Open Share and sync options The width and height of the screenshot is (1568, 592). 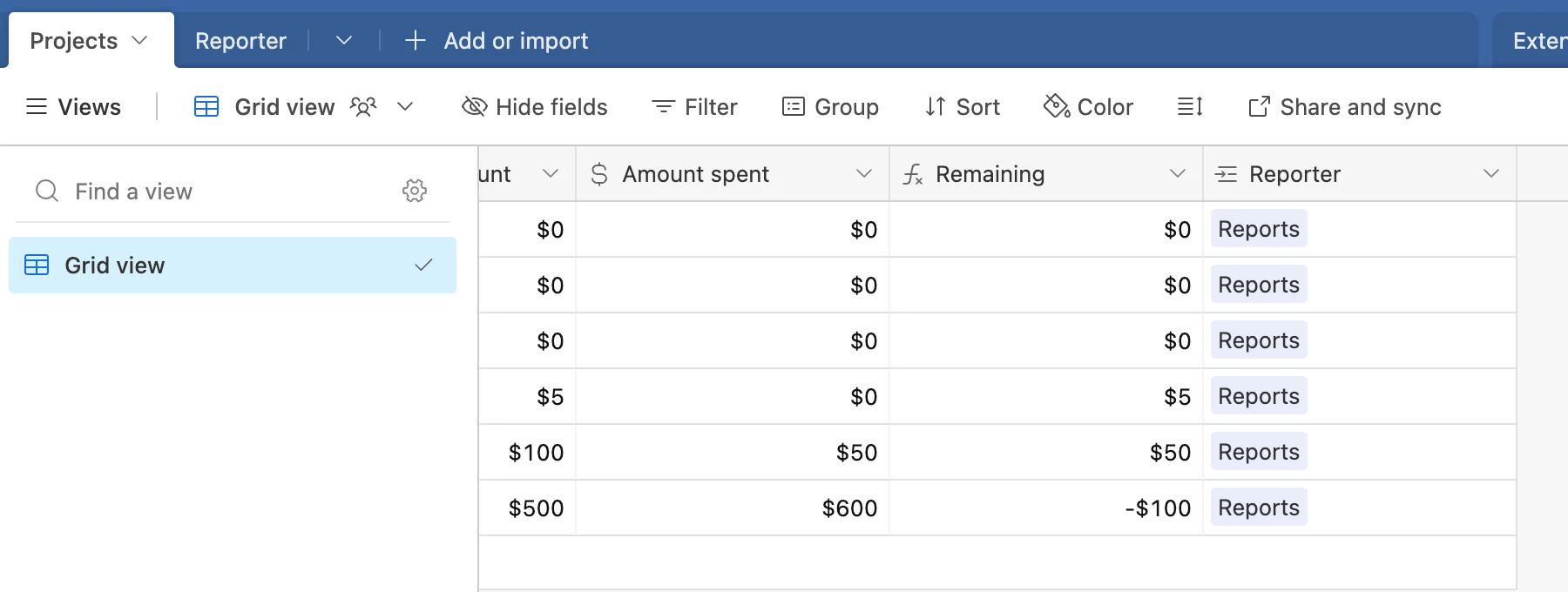click(x=1344, y=107)
